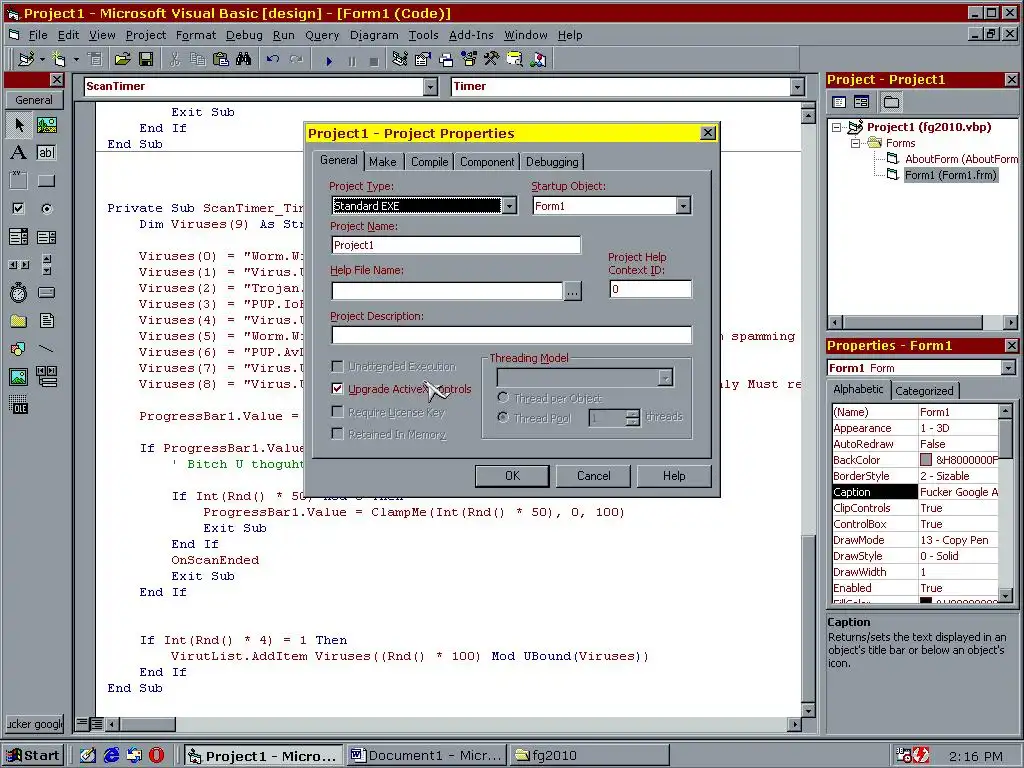Toggle Require License Key checkbox

(x=337, y=412)
